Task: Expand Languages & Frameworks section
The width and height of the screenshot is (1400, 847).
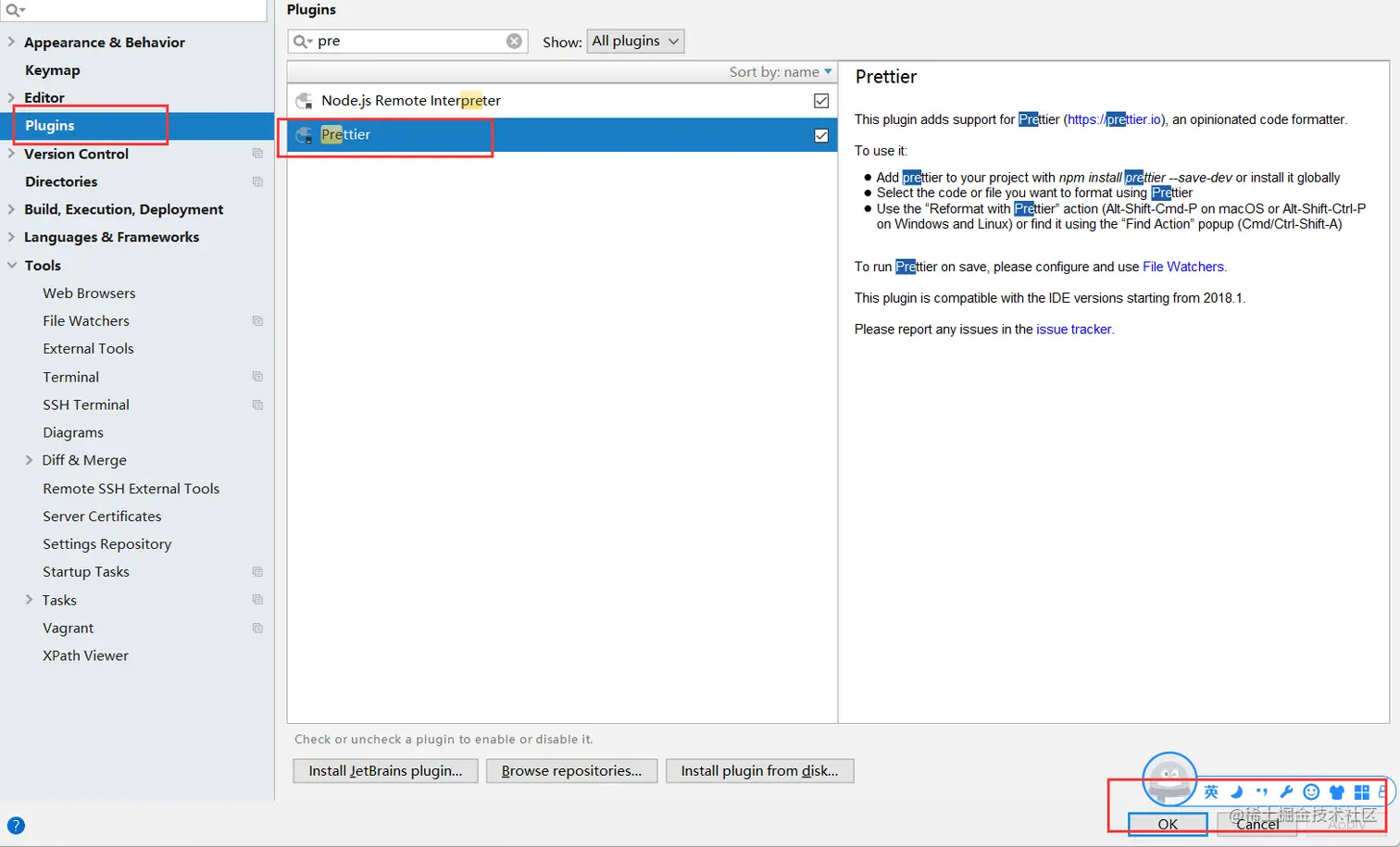Action: (x=11, y=237)
